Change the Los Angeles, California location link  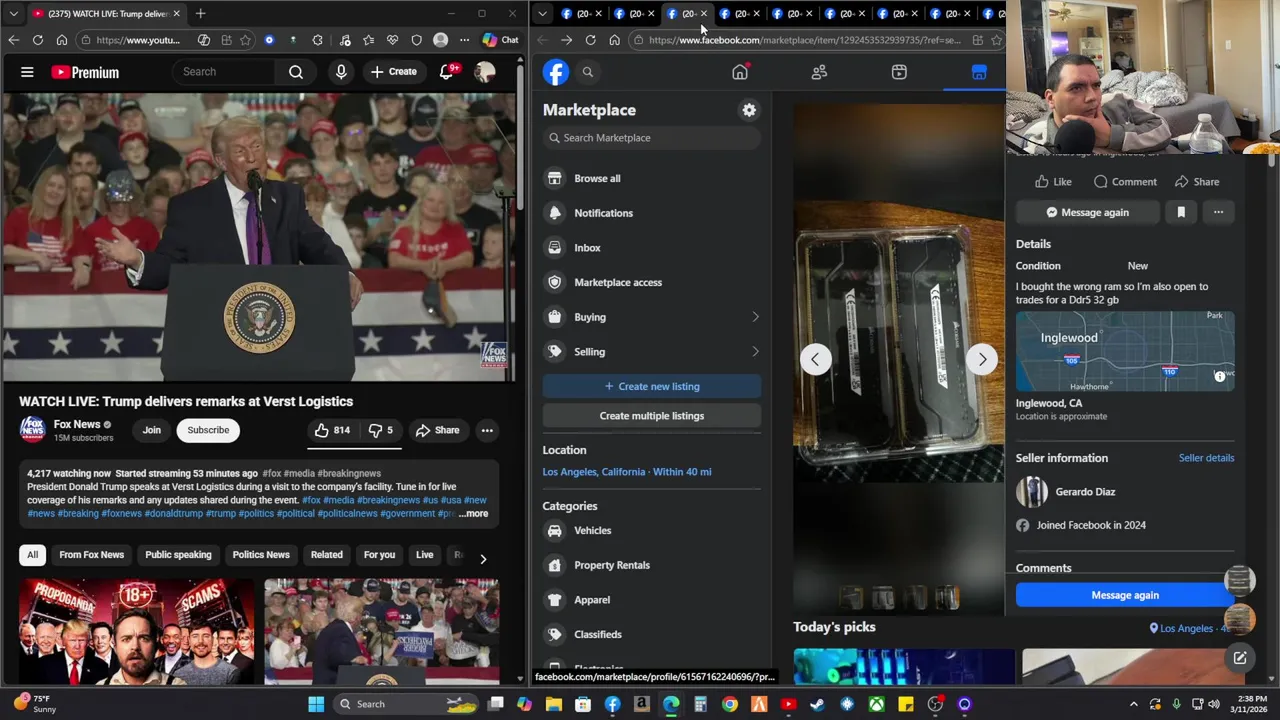pos(627,472)
